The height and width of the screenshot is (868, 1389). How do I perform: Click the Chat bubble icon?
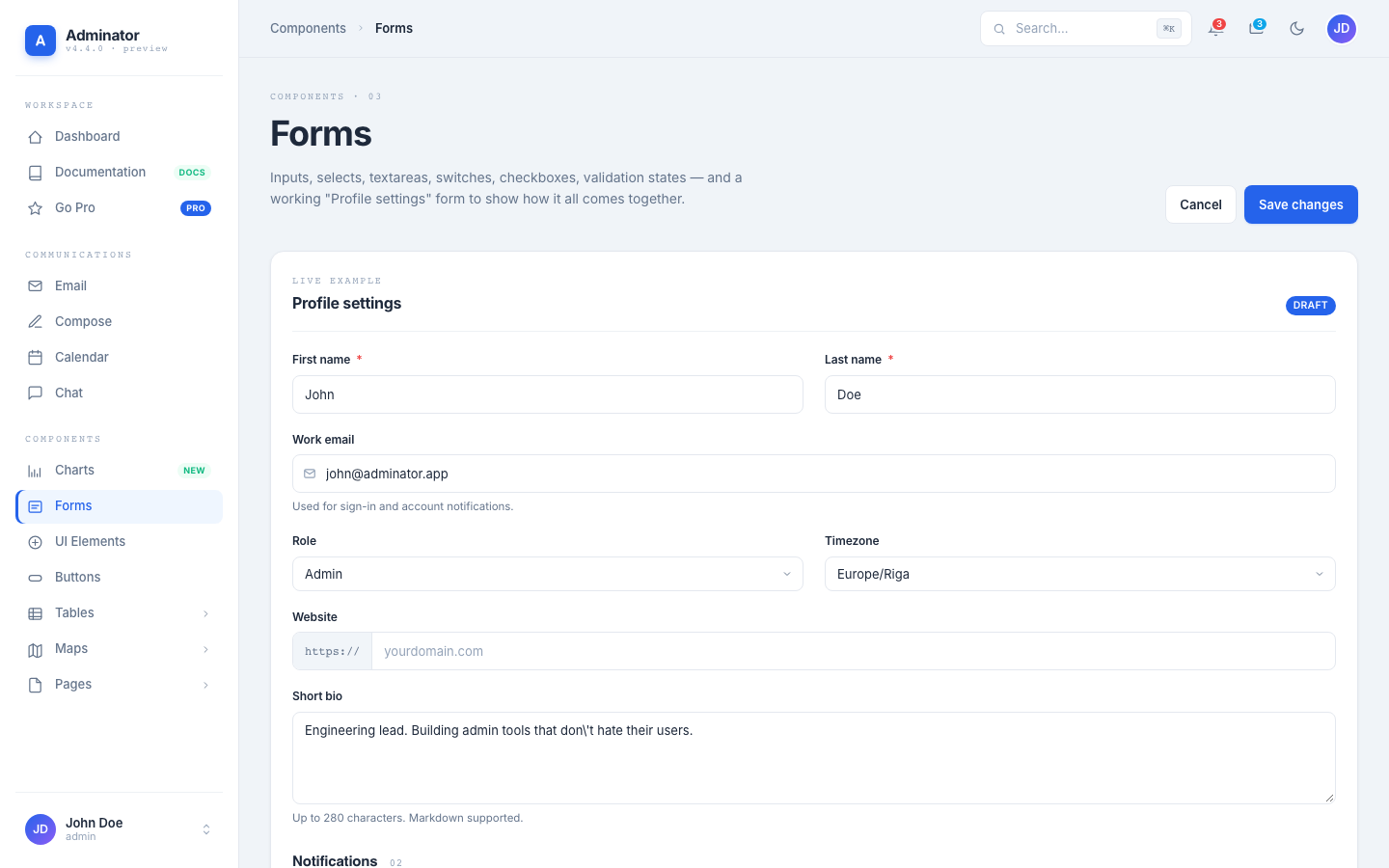pyautogui.click(x=35, y=393)
